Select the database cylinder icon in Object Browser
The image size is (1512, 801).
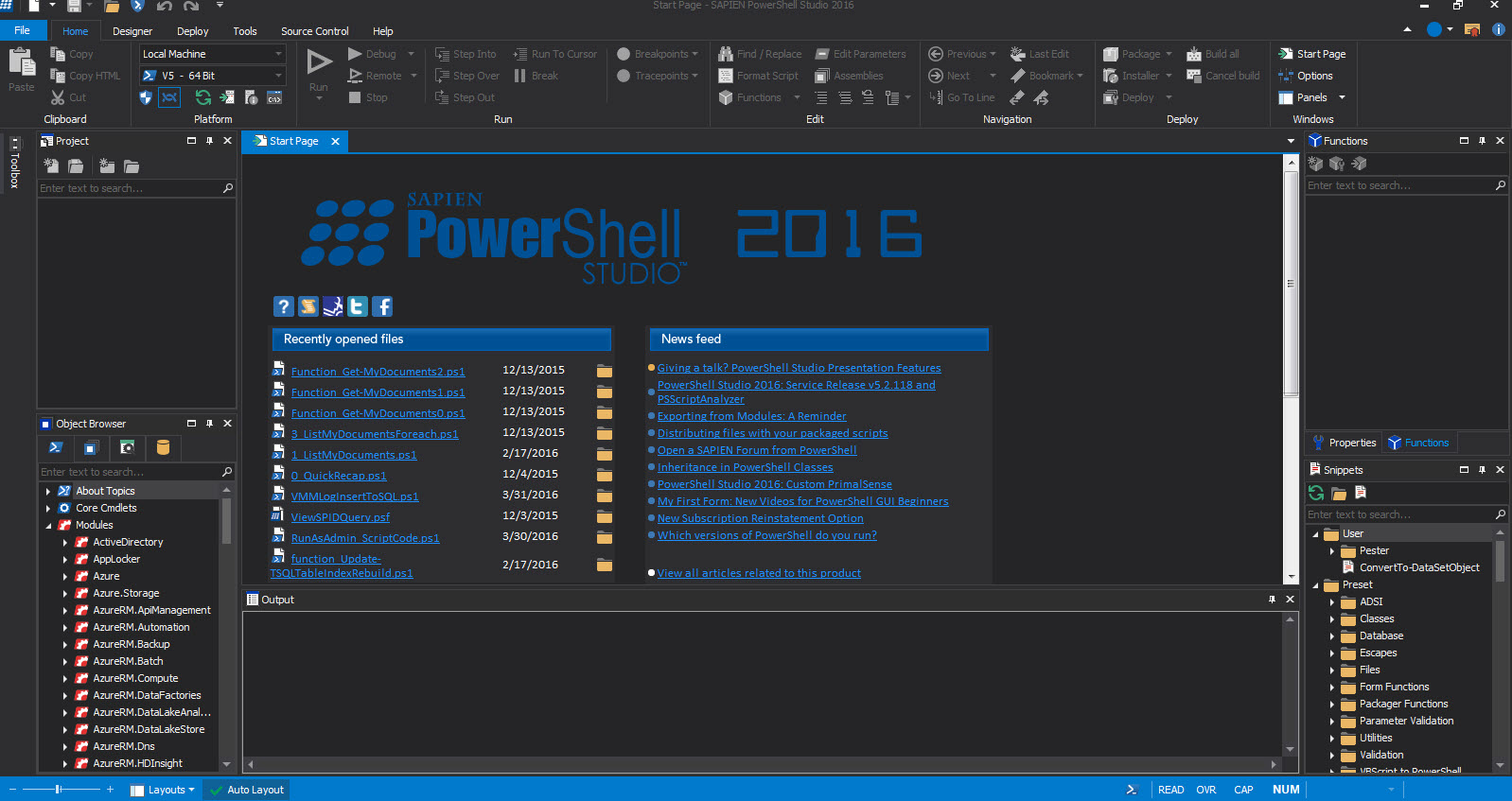(x=163, y=447)
